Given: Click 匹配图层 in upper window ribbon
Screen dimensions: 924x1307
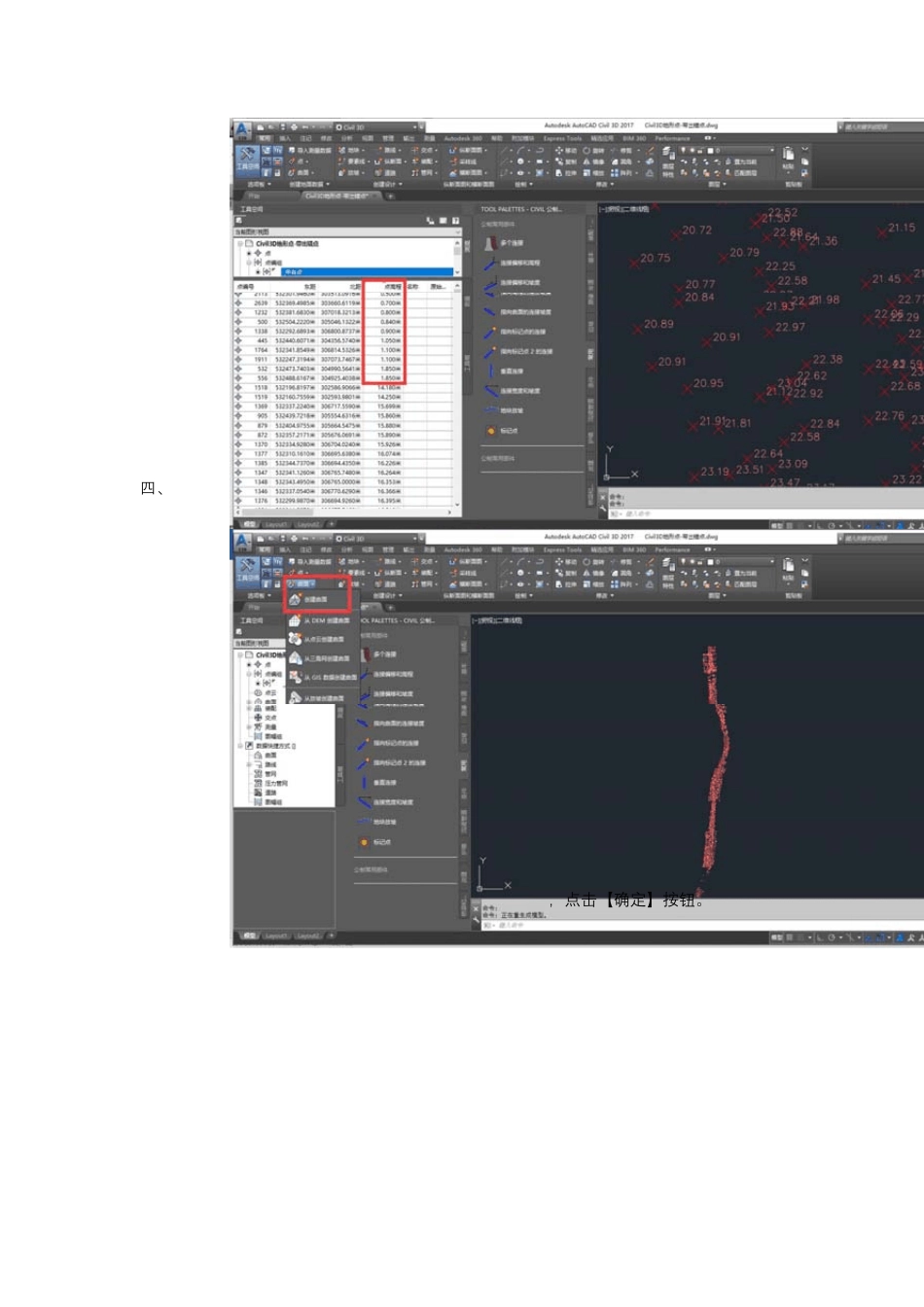Looking at the screenshot, I should [741, 173].
